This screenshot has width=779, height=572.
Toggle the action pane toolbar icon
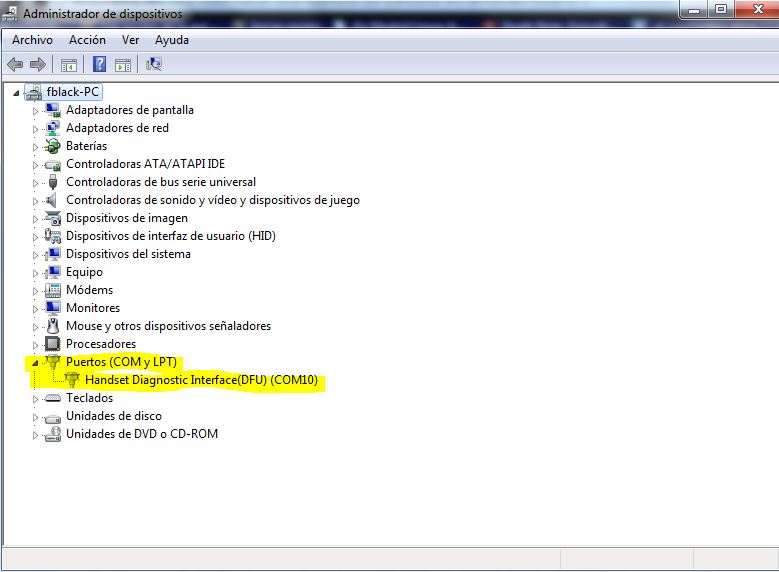[x=123, y=65]
